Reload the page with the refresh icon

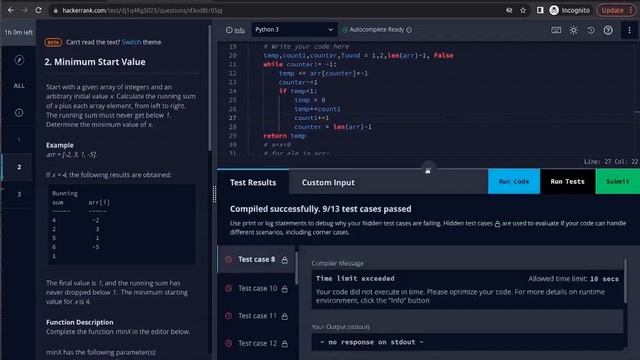[x=38, y=10]
